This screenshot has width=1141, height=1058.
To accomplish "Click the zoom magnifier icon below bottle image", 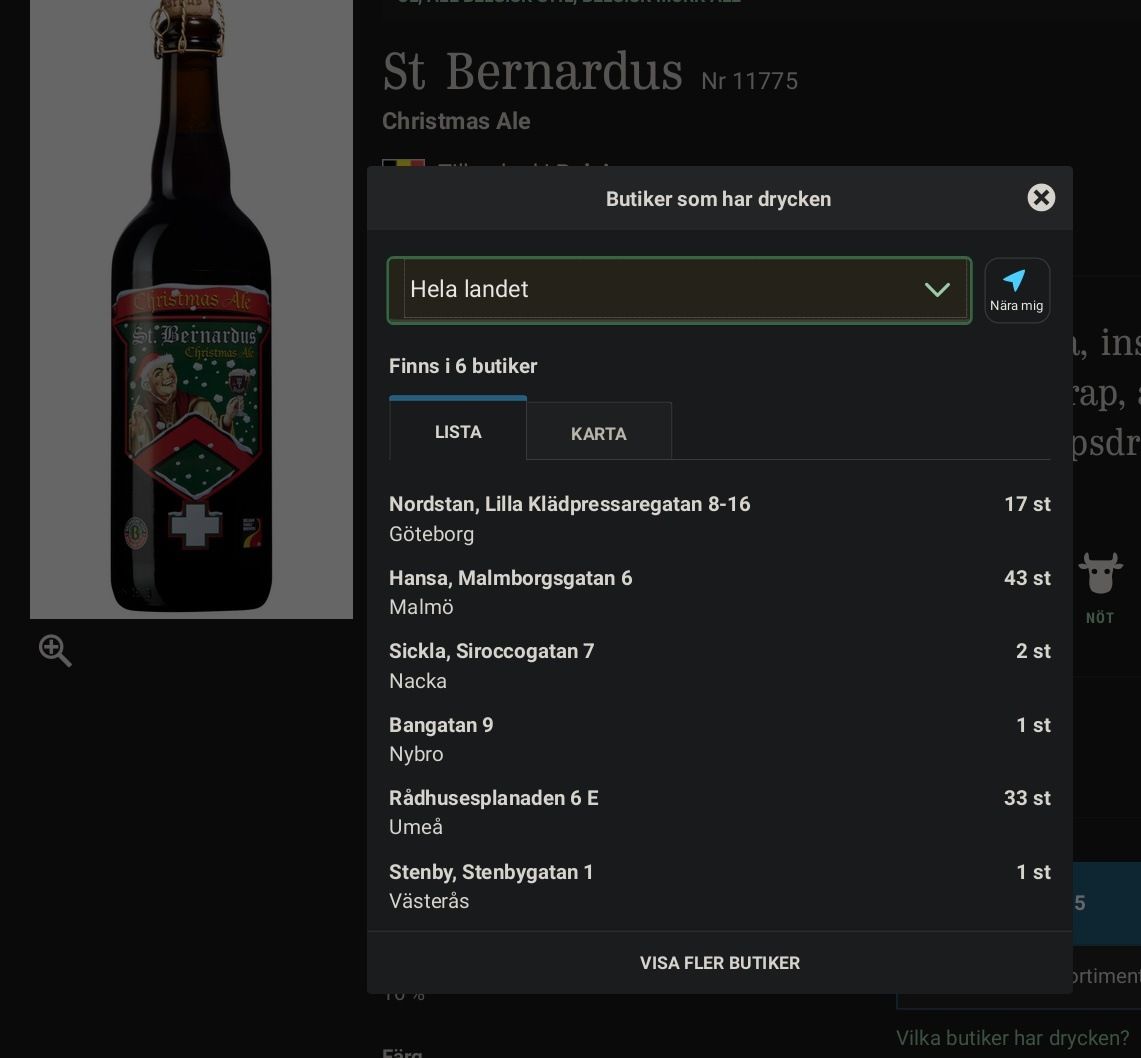I will (x=55, y=650).
